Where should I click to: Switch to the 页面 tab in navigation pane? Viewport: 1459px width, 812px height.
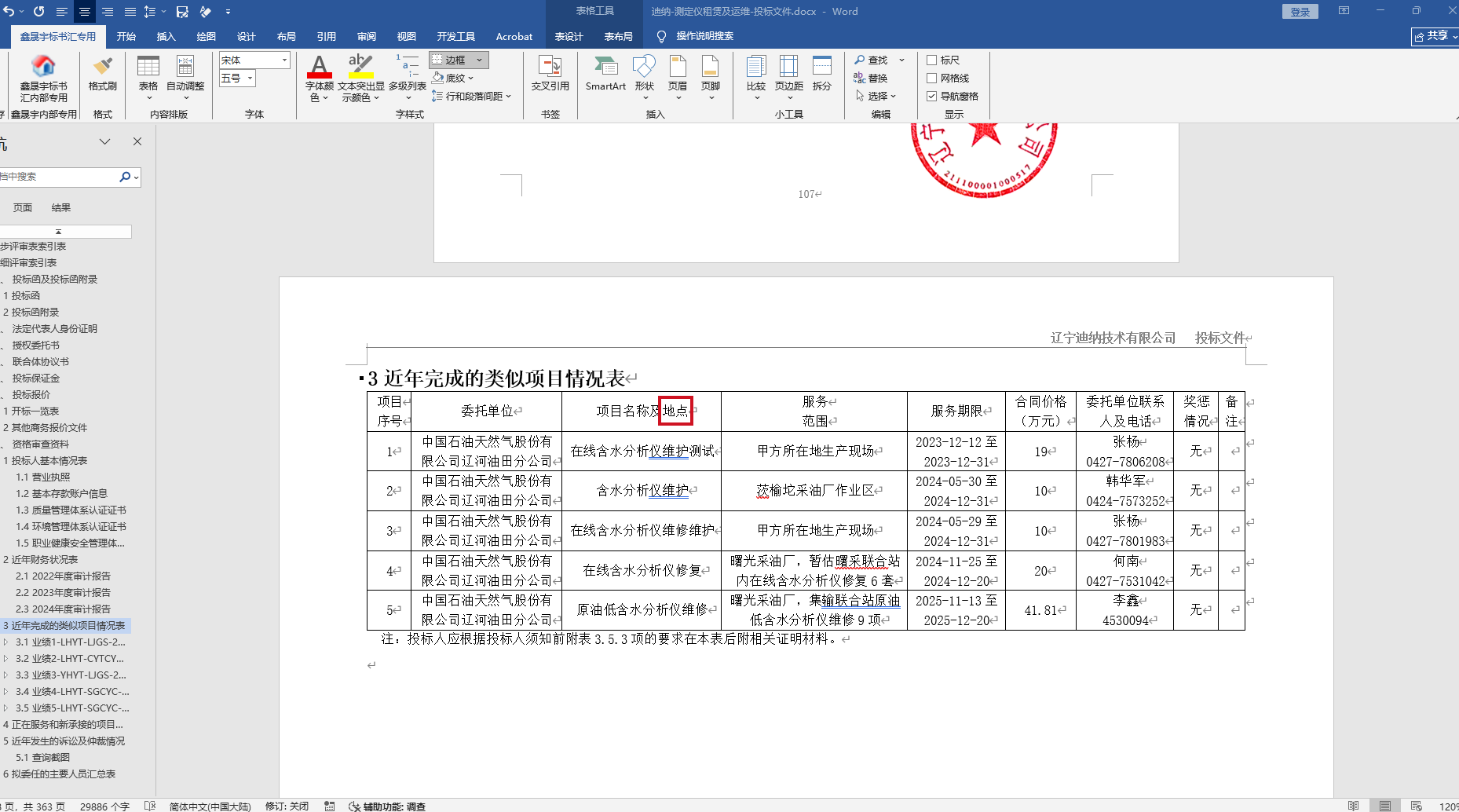(x=23, y=208)
